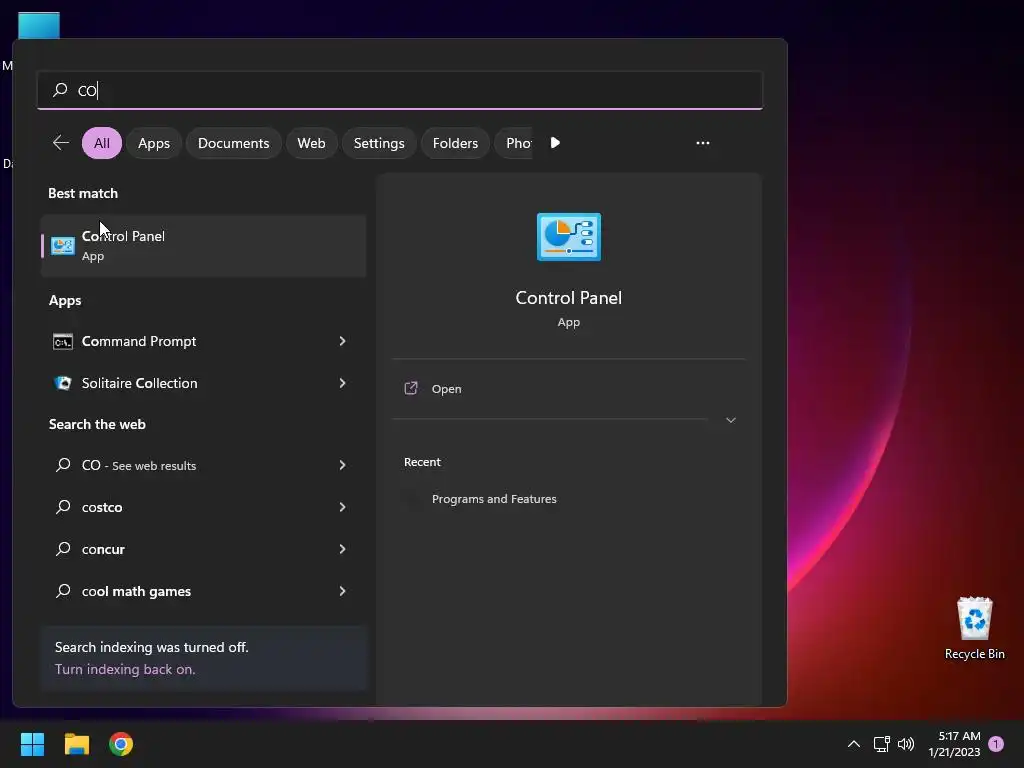Launch Google Chrome from the taskbar
This screenshot has height=768, width=1024.
(121, 744)
